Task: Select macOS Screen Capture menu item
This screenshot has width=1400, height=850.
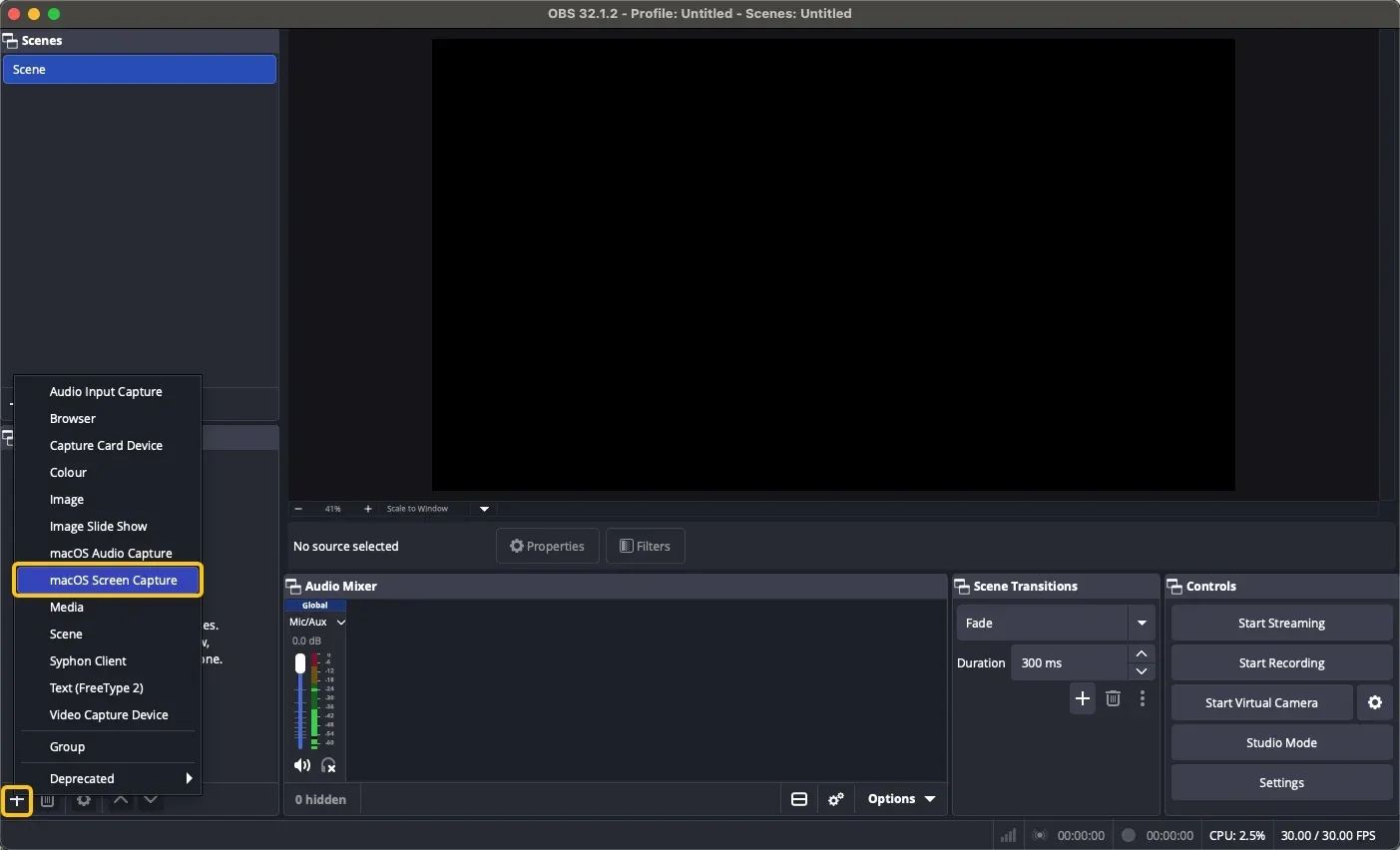Action: 108,580
